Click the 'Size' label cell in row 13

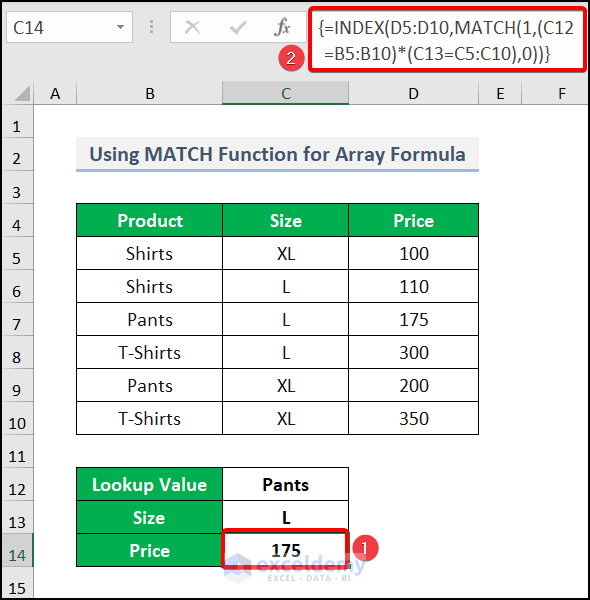[149, 517]
